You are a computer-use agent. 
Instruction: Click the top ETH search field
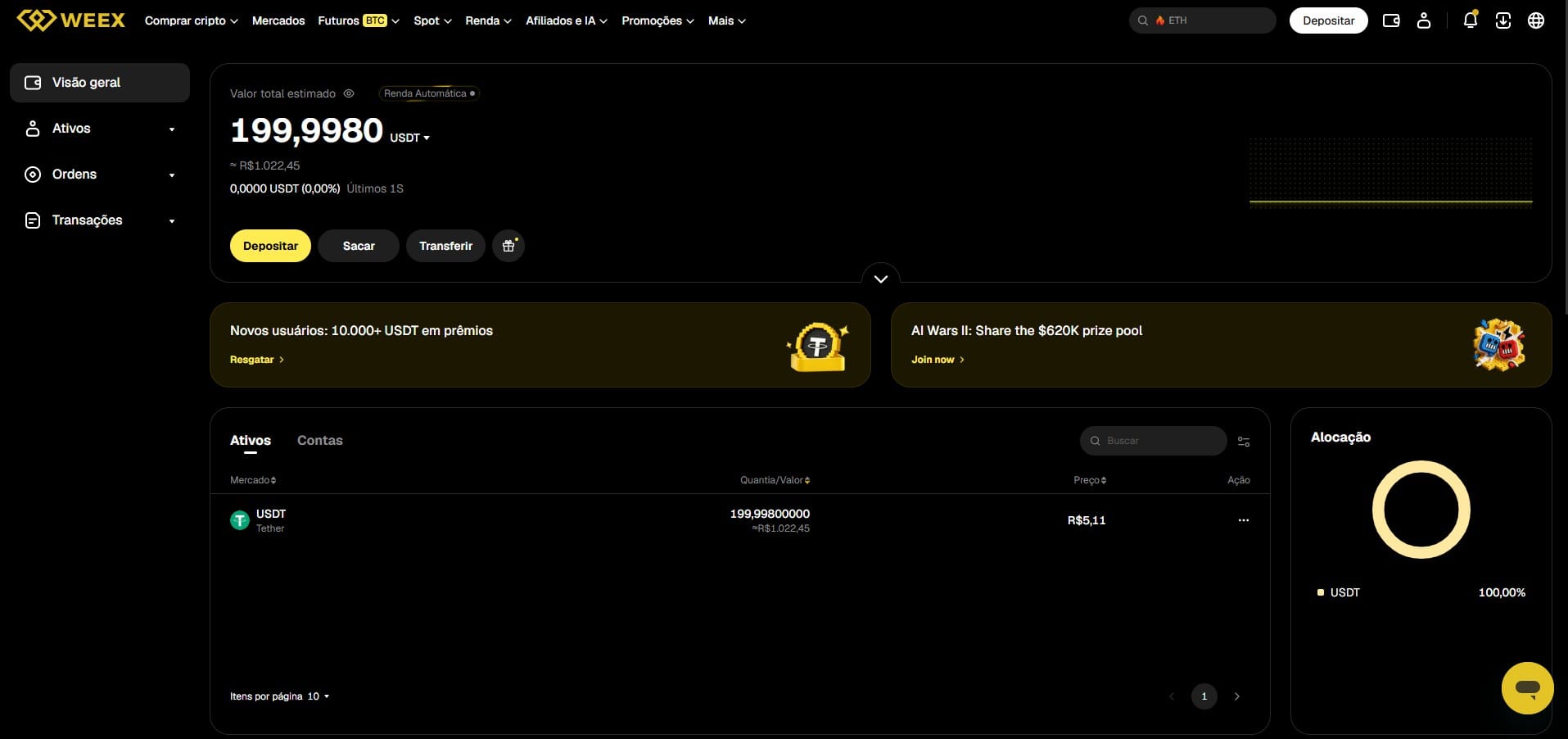(1202, 20)
